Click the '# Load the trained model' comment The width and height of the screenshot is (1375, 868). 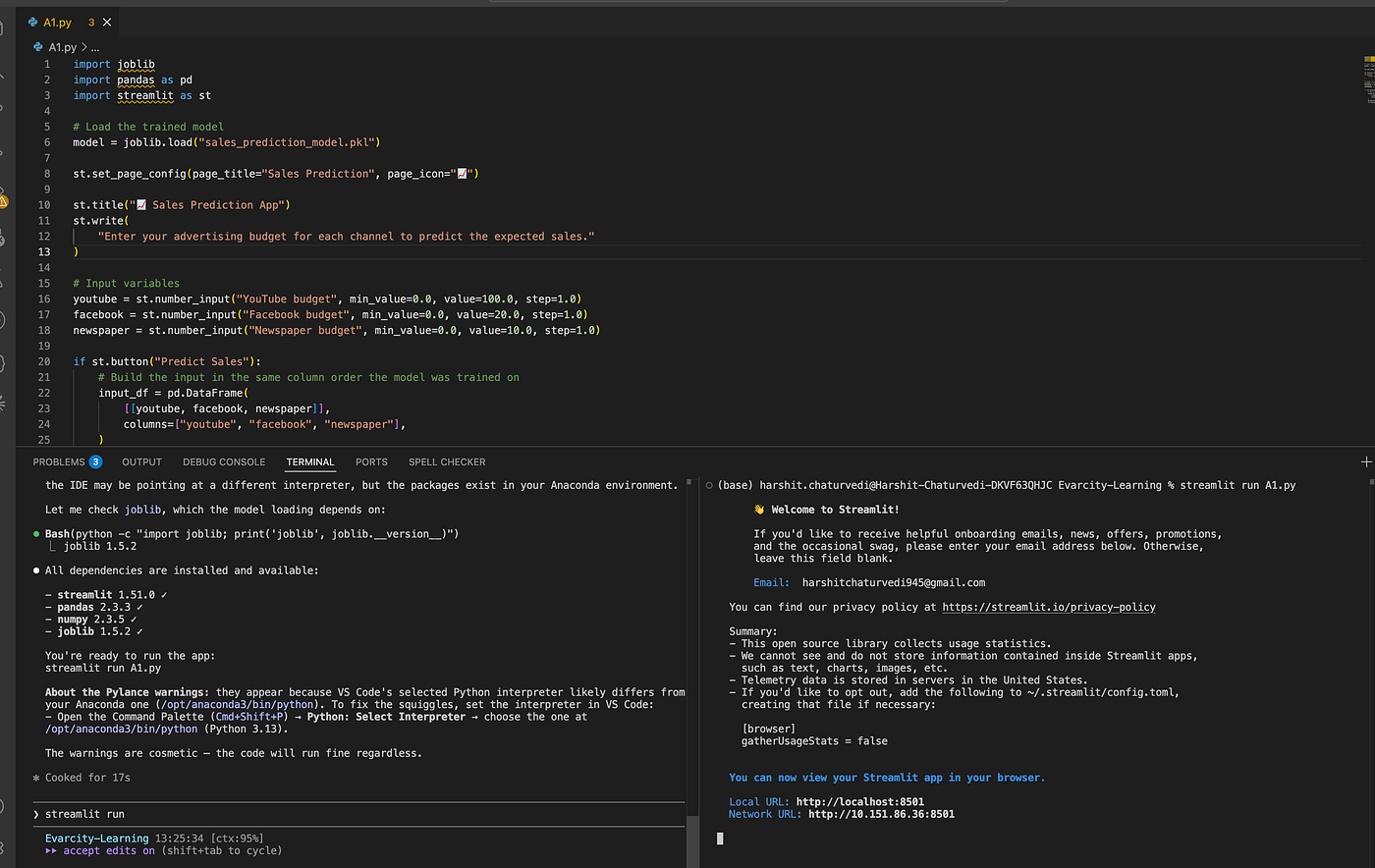[x=148, y=127]
